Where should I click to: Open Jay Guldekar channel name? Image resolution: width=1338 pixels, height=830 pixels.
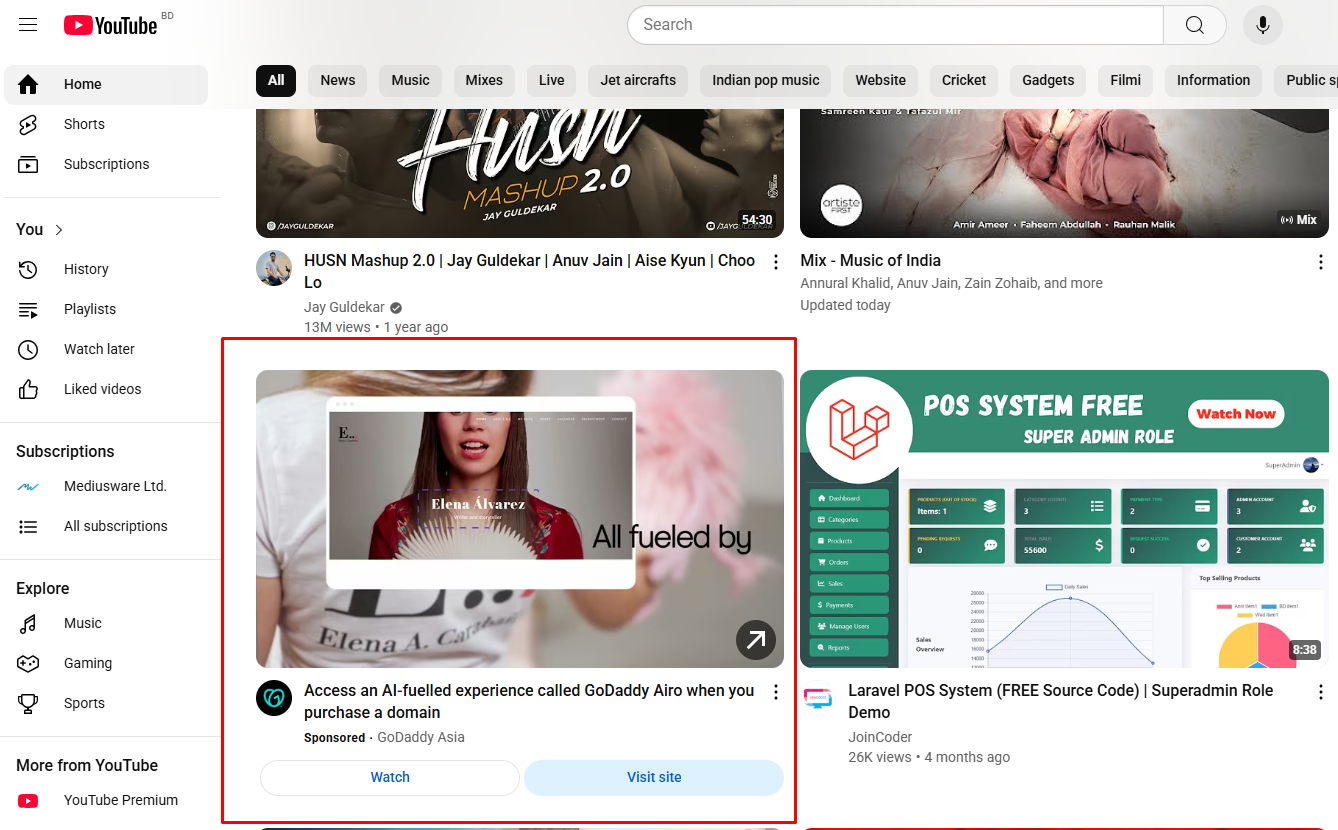click(x=344, y=308)
